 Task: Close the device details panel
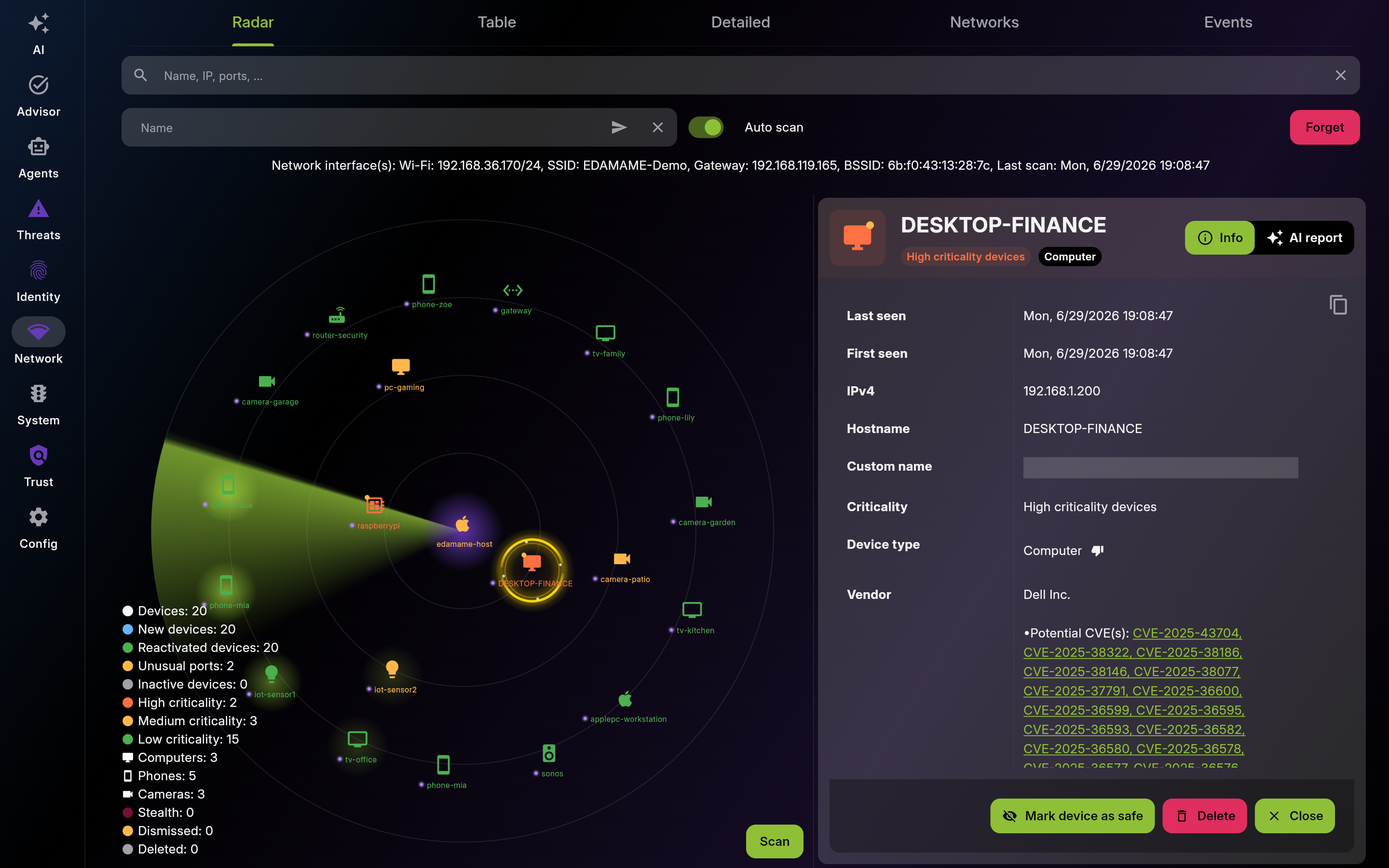(1294, 816)
